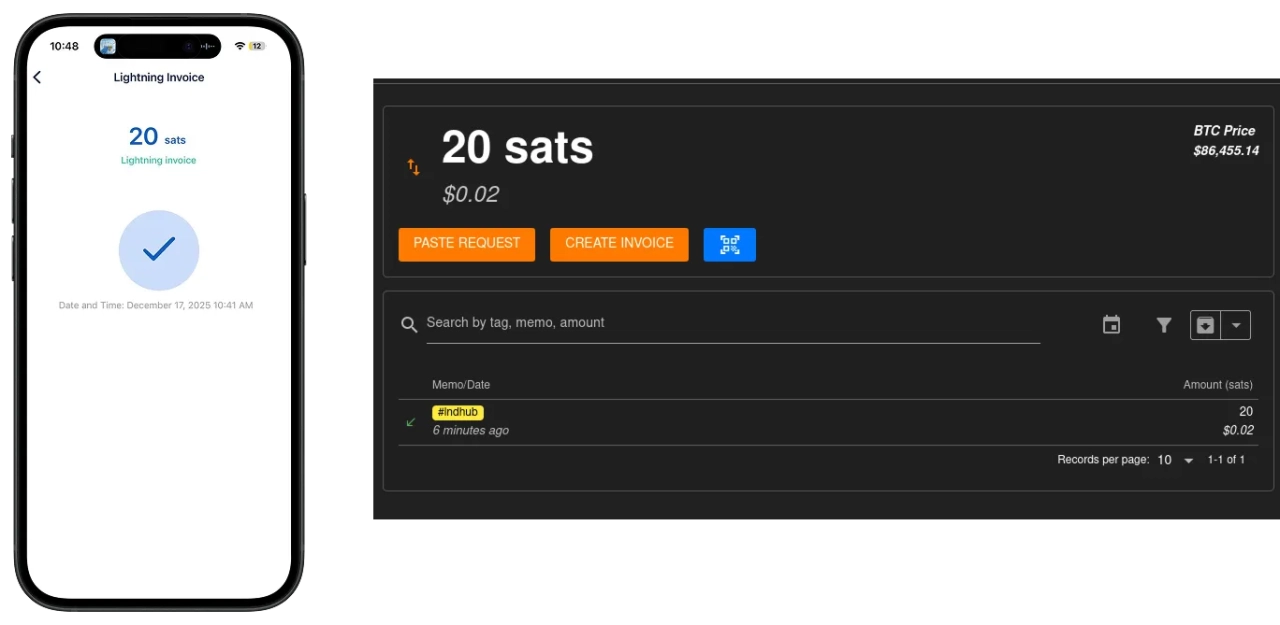Screen dimensions: 1280x625
Task: Tap the back arrow on Lightning Invoice
Action: point(37,77)
